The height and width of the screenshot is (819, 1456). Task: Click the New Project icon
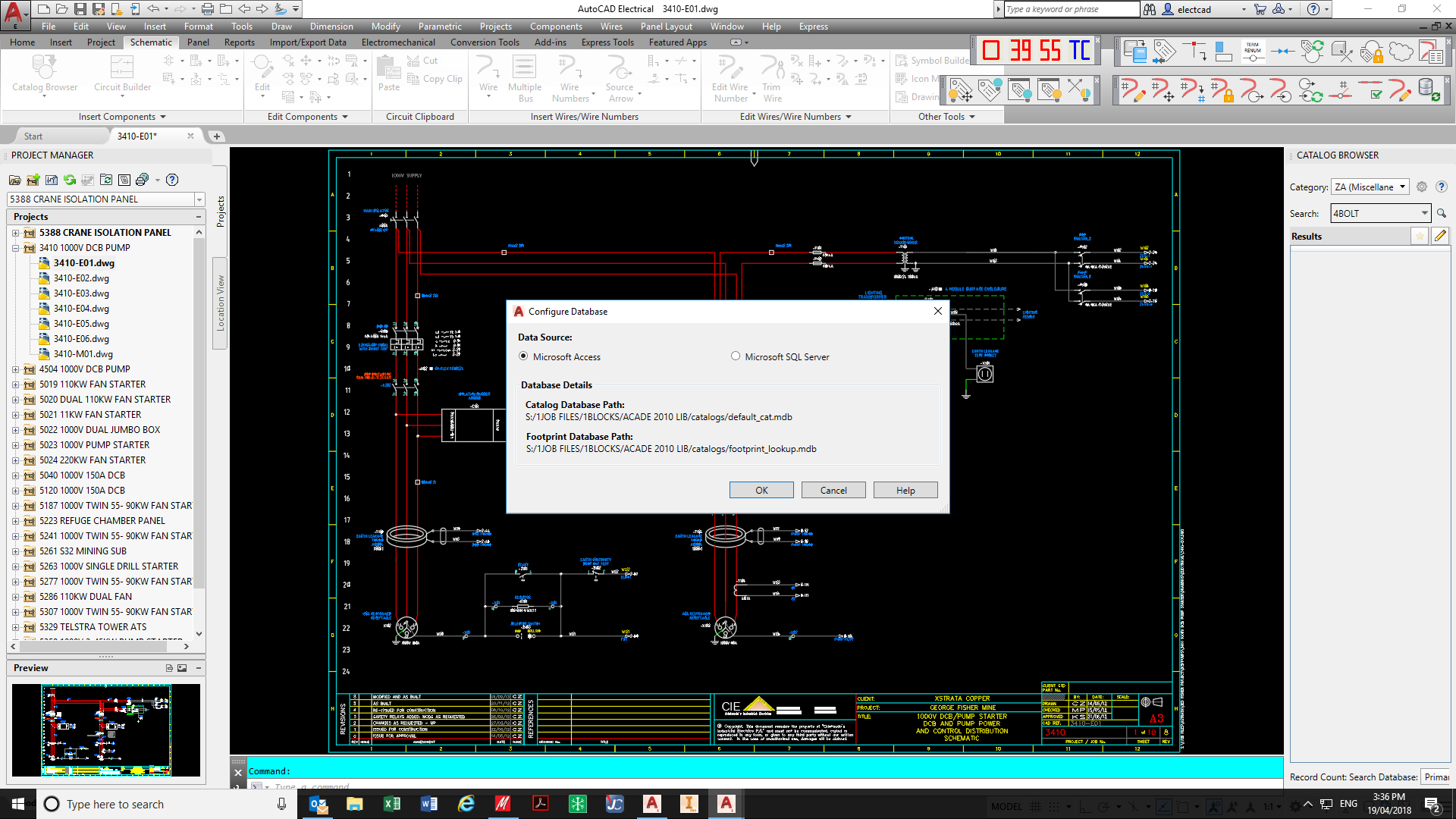33,180
